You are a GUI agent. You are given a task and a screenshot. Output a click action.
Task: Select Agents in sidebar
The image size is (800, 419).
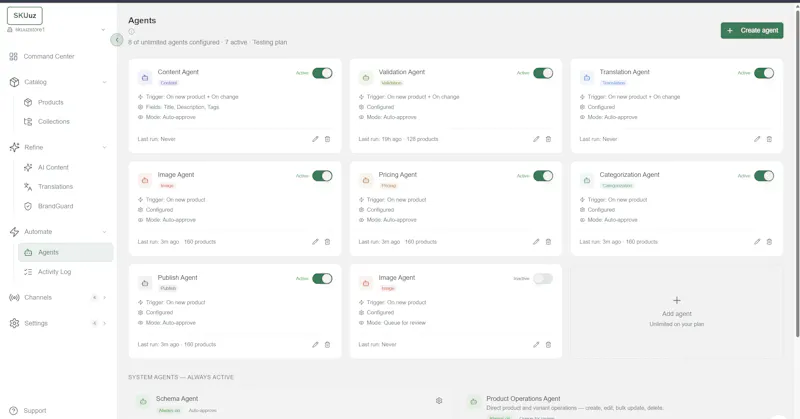point(65,252)
